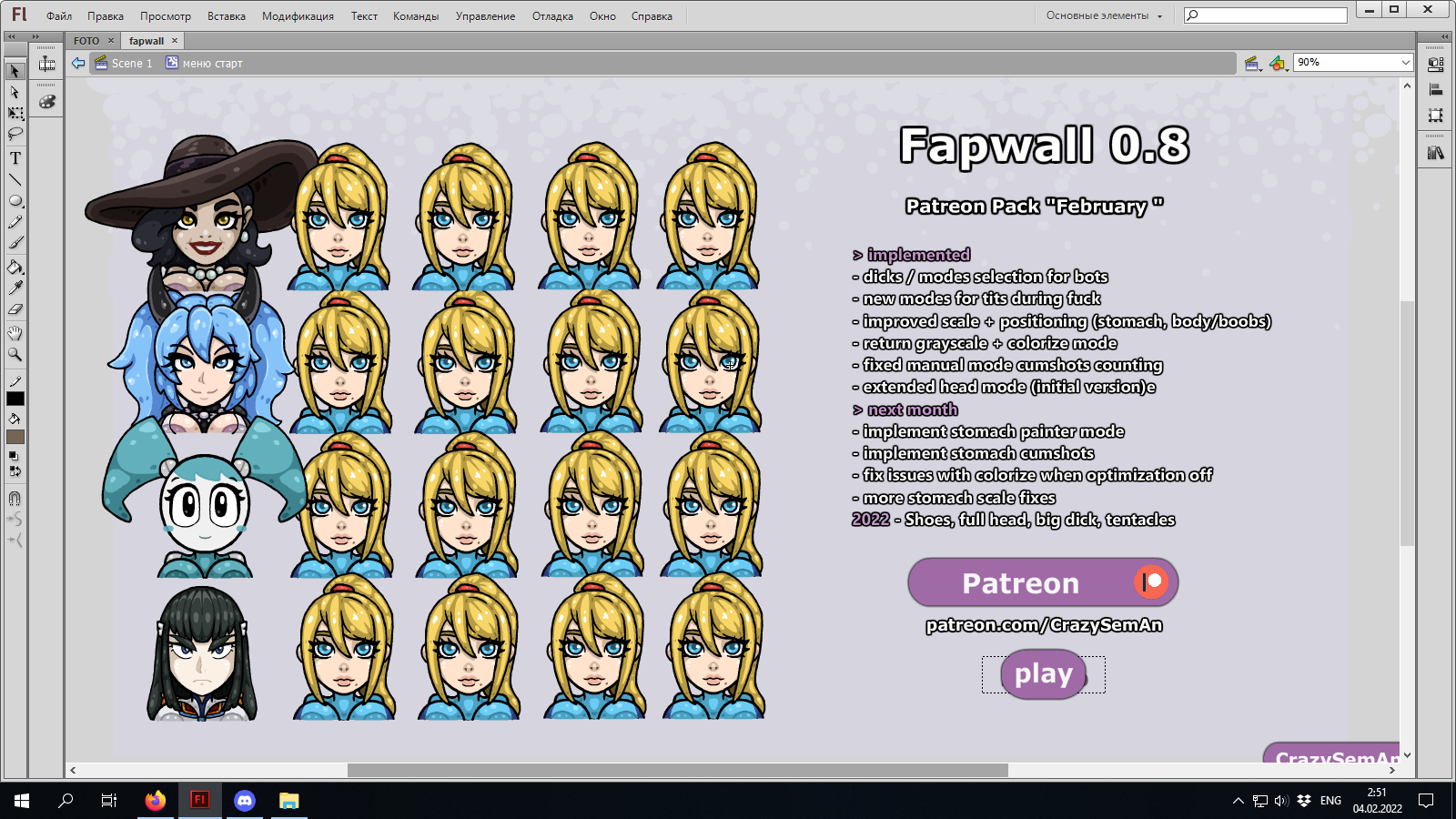Open the Основные элементы workspace dropdown
Image resolution: width=1456 pixels, height=819 pixels.
pyautogui.click(x=1104, y=15)
